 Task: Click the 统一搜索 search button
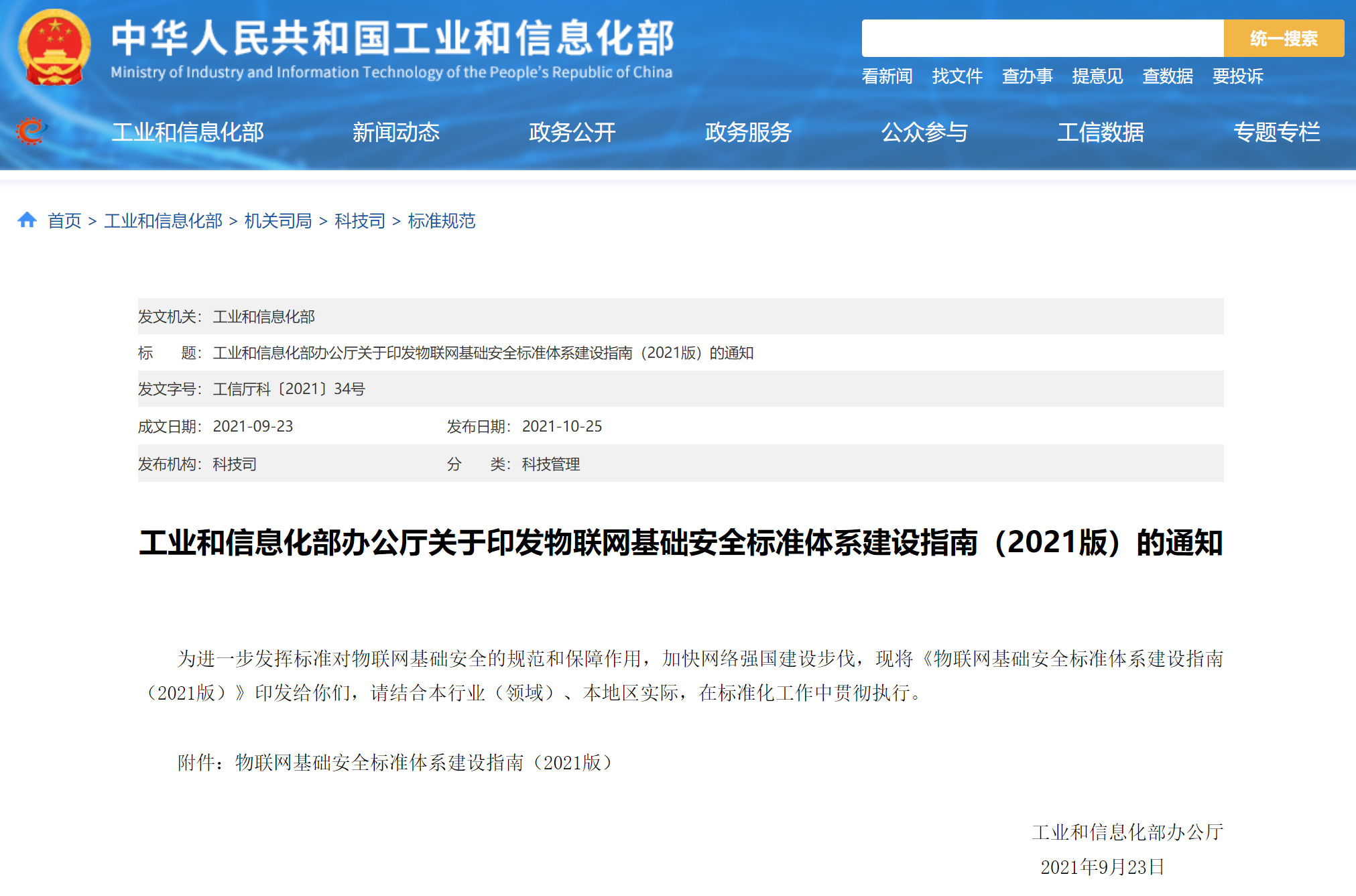click(1284, 38)
